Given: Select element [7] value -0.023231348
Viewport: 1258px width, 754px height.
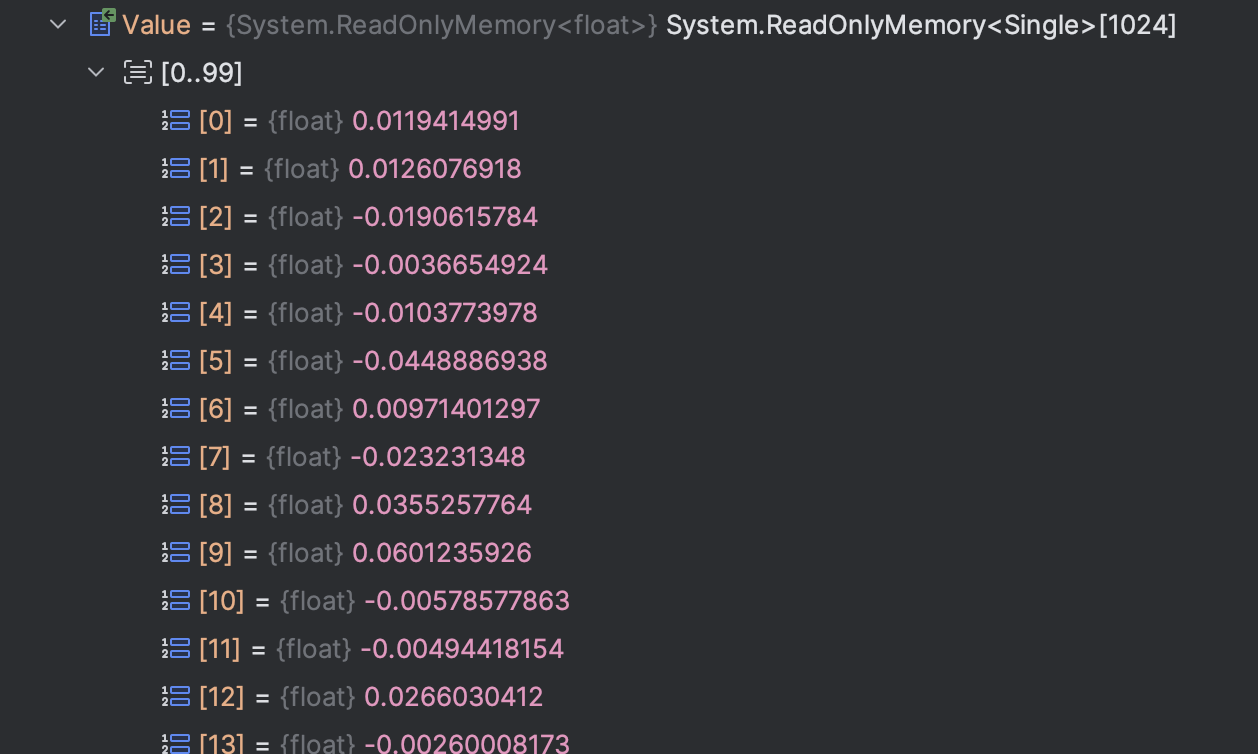Looking at the screenshot, I should pos(437,457).
